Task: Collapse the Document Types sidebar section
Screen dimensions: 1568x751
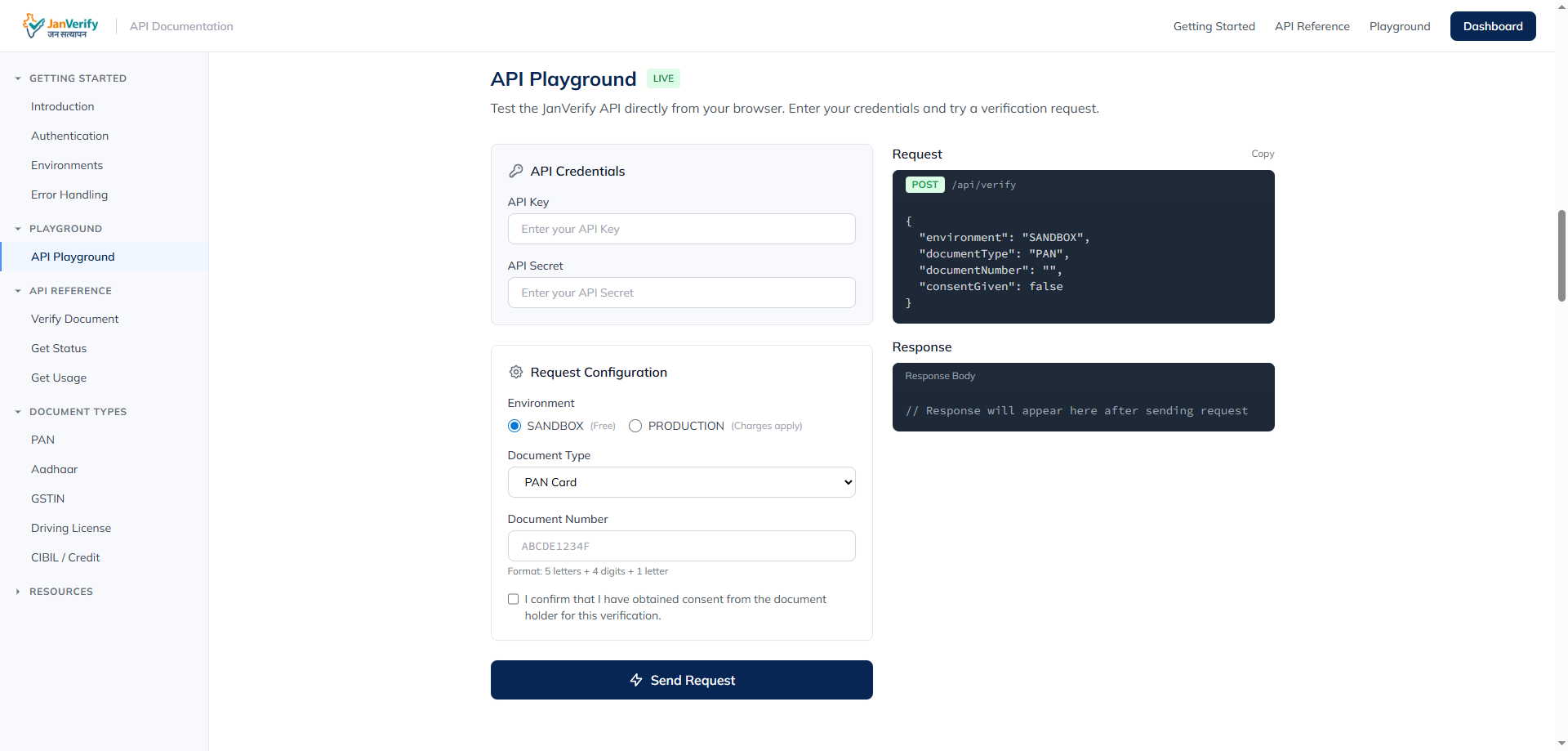Action: 18,412
